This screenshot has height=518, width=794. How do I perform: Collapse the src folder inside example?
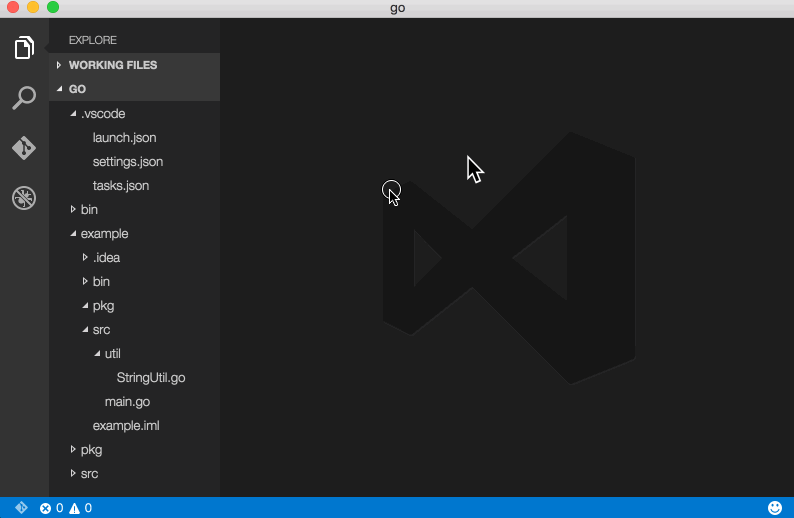click(x=85, y=329)
